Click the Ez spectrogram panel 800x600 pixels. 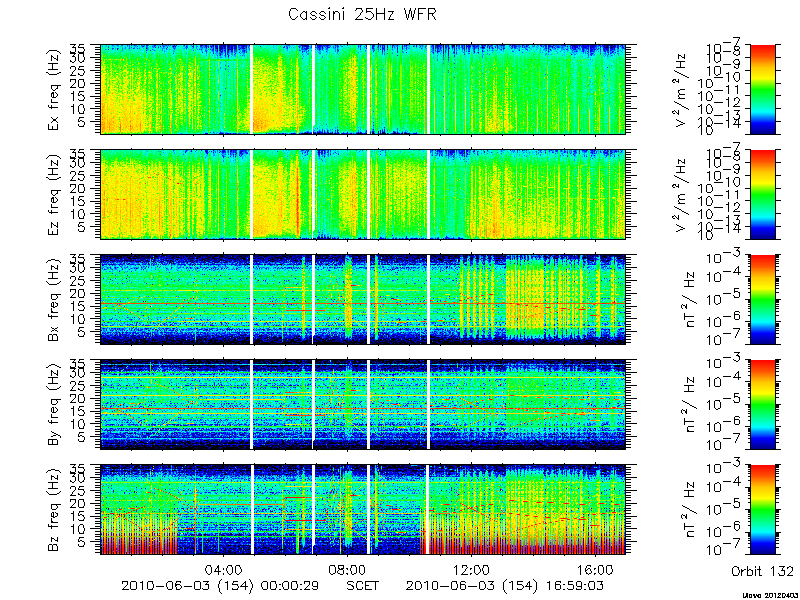tap(363, 194)
